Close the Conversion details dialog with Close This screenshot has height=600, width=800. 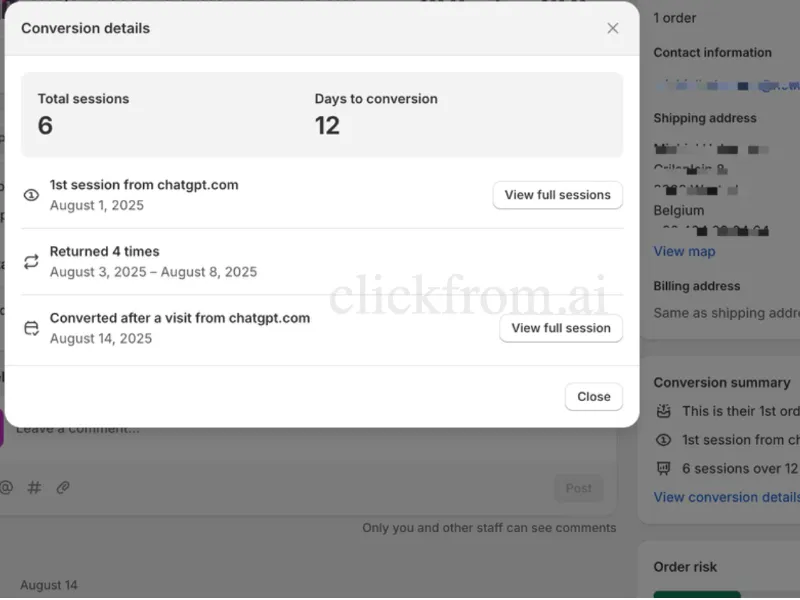593,396
